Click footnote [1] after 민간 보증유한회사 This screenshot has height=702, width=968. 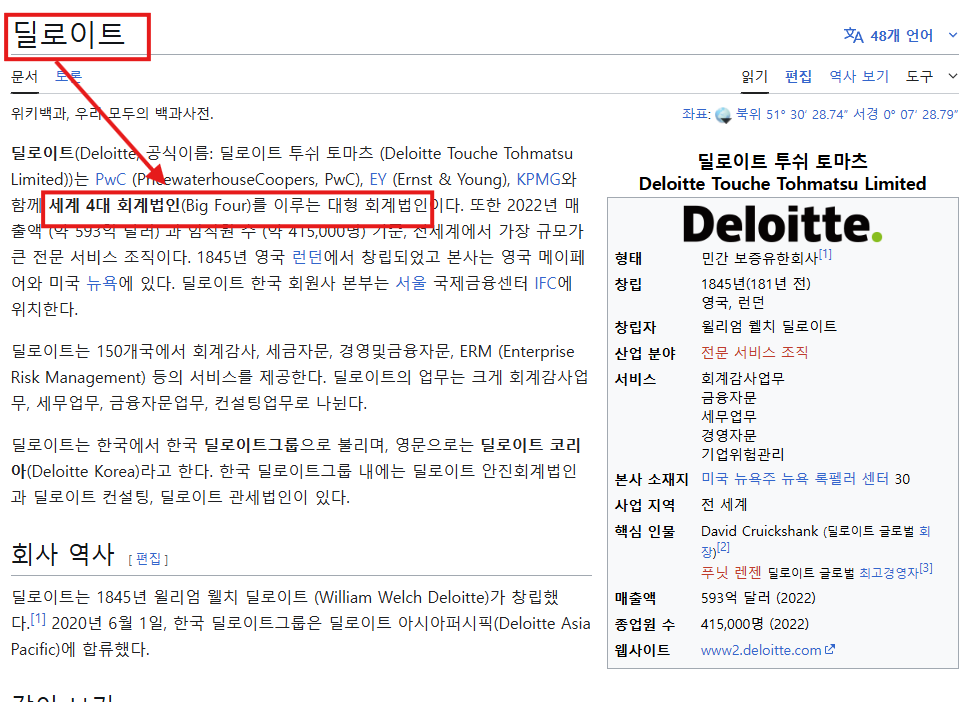point(825,254)
